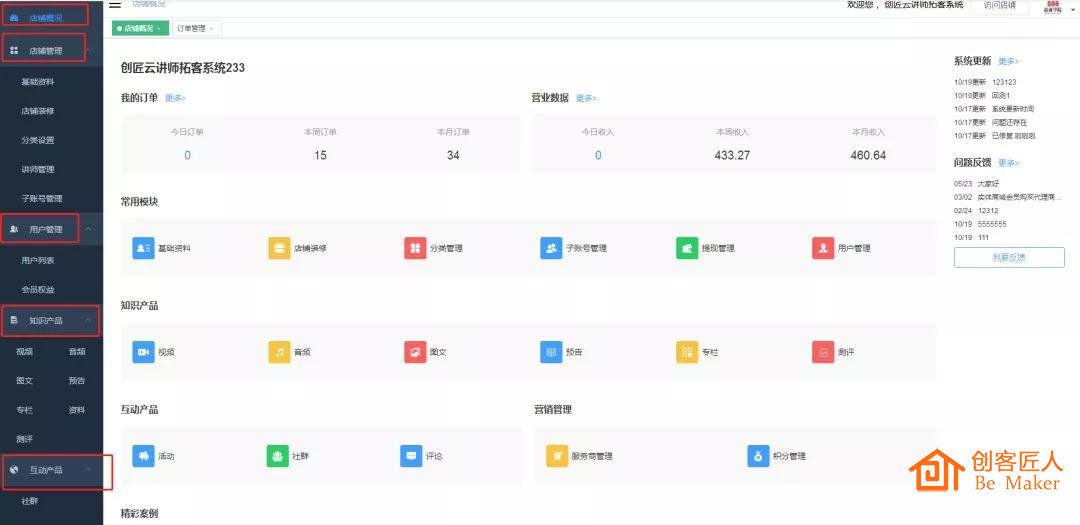Screen dimensions: 1080x525
Task: Toggle the hamburger sidebar menu icon
Action: (x=116, y=4)
